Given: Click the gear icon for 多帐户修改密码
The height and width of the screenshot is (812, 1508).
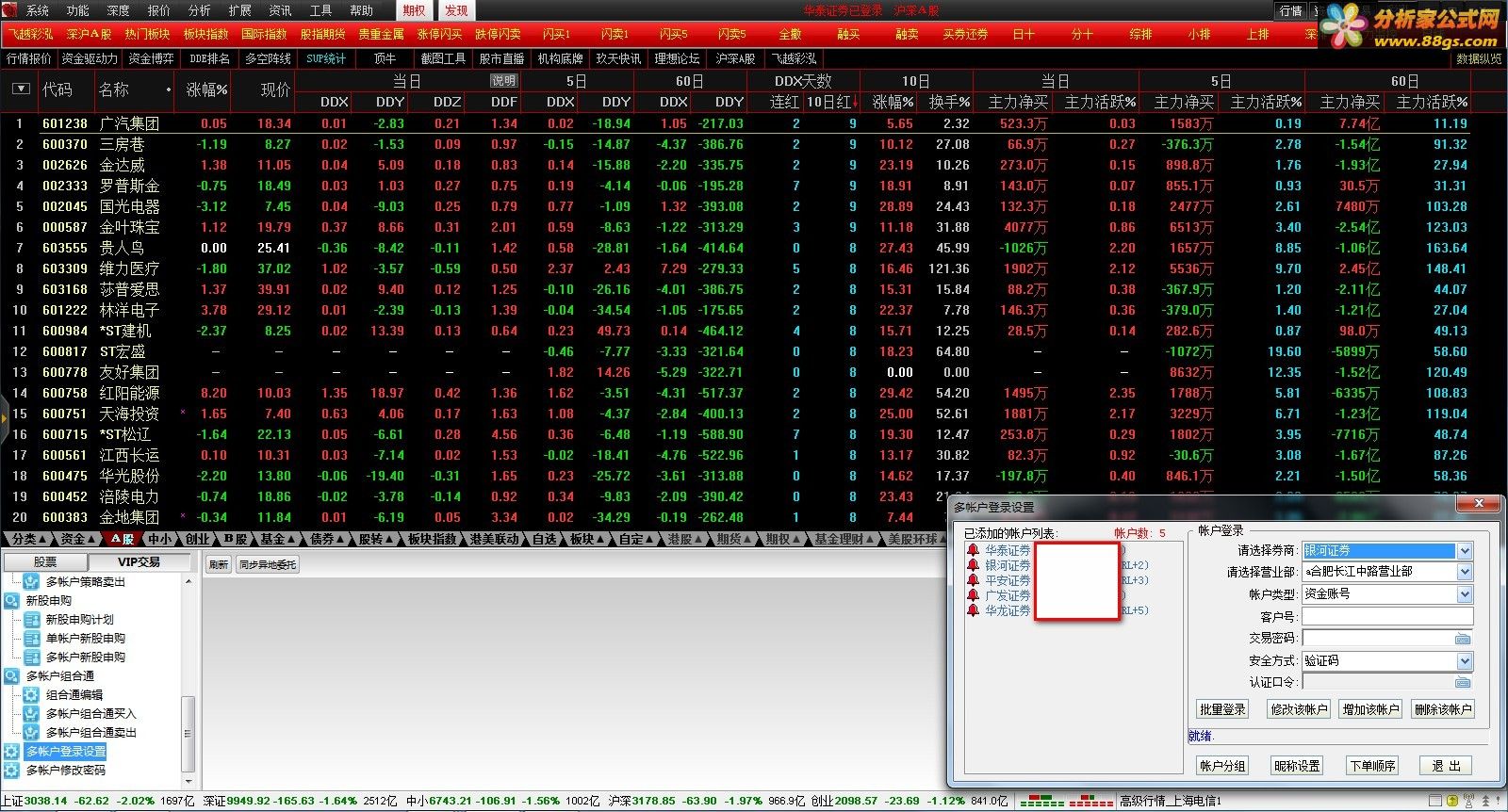Looking at the screenshot, I should click(x=11, y=771).
